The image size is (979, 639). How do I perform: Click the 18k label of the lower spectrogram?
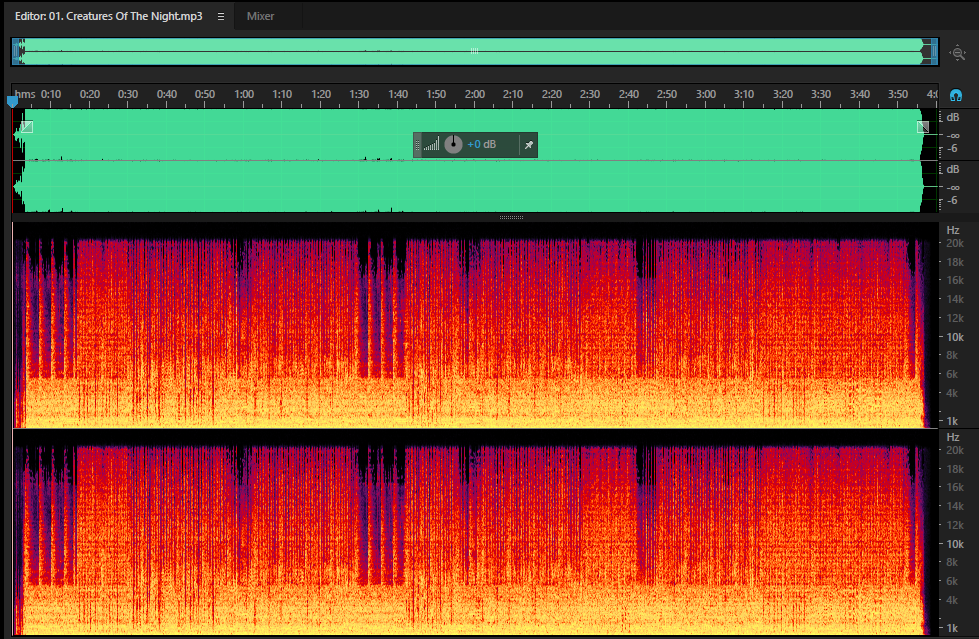pos(955,469)
